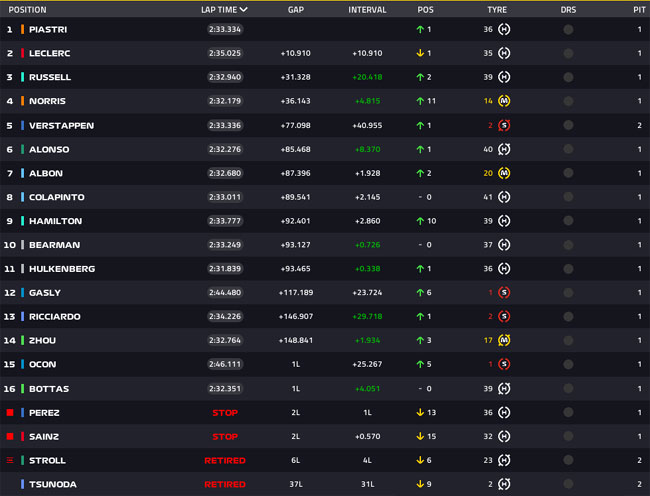The height and width of the screenshot is (496, 650).
Task: Click Verstappen's soft tyre icon
Action: (504, 125)
